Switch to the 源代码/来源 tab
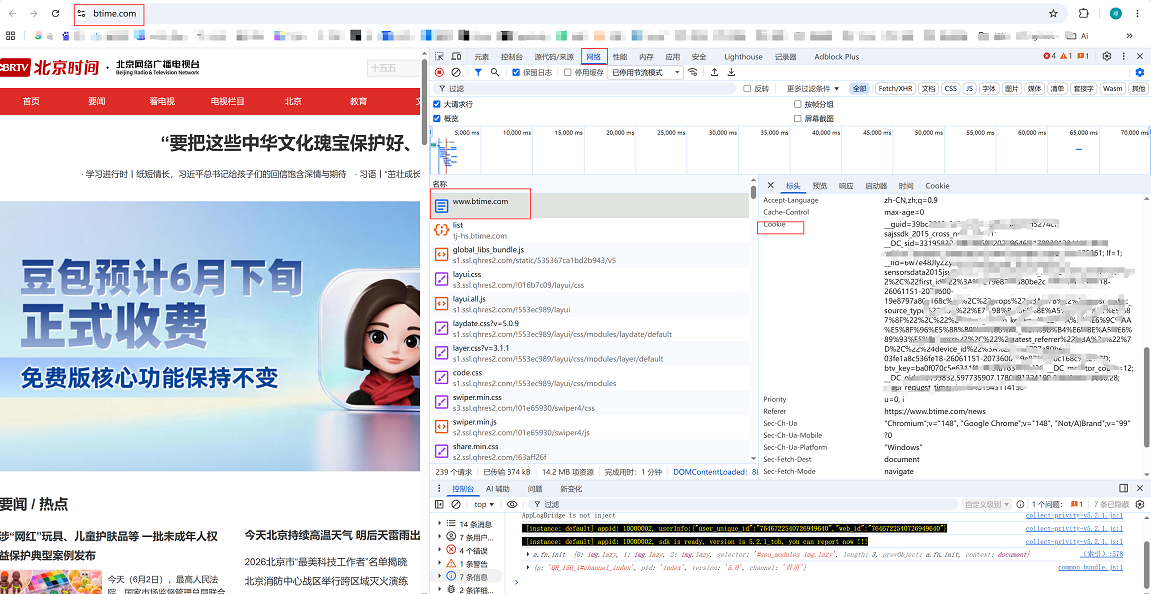 pyautogui.click(x=554, y=57)
